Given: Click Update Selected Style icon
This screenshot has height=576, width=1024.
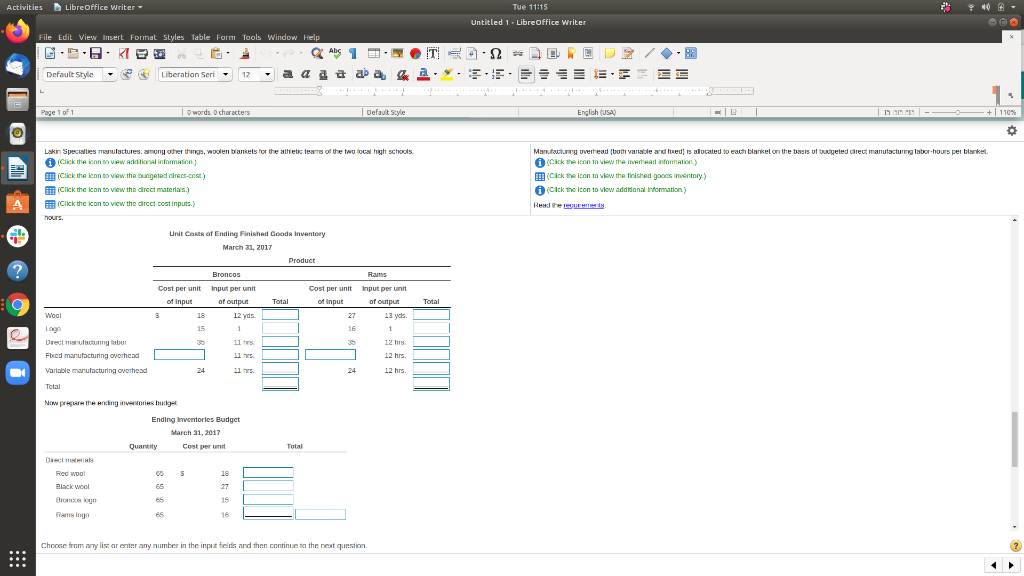Looking at the screenshot, I should (x=127, y=74).
